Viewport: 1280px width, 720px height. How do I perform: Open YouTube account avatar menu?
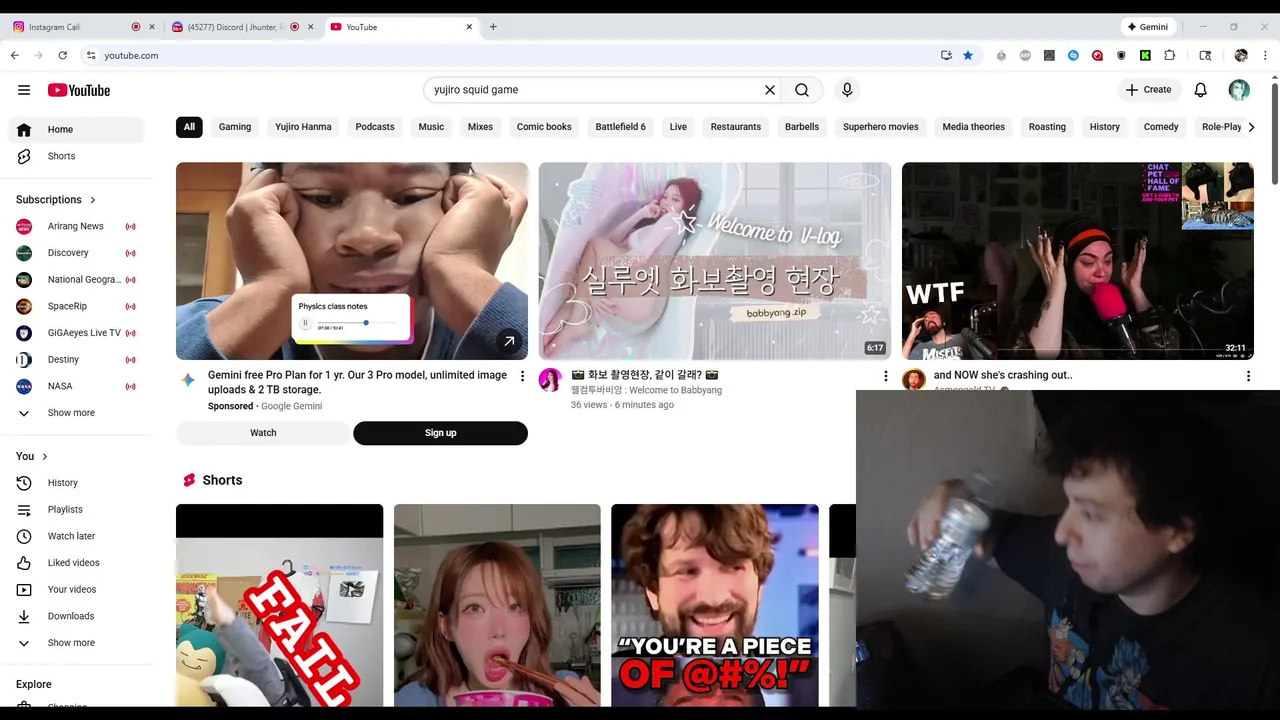pyautogui.click(x=1239, y=90)
